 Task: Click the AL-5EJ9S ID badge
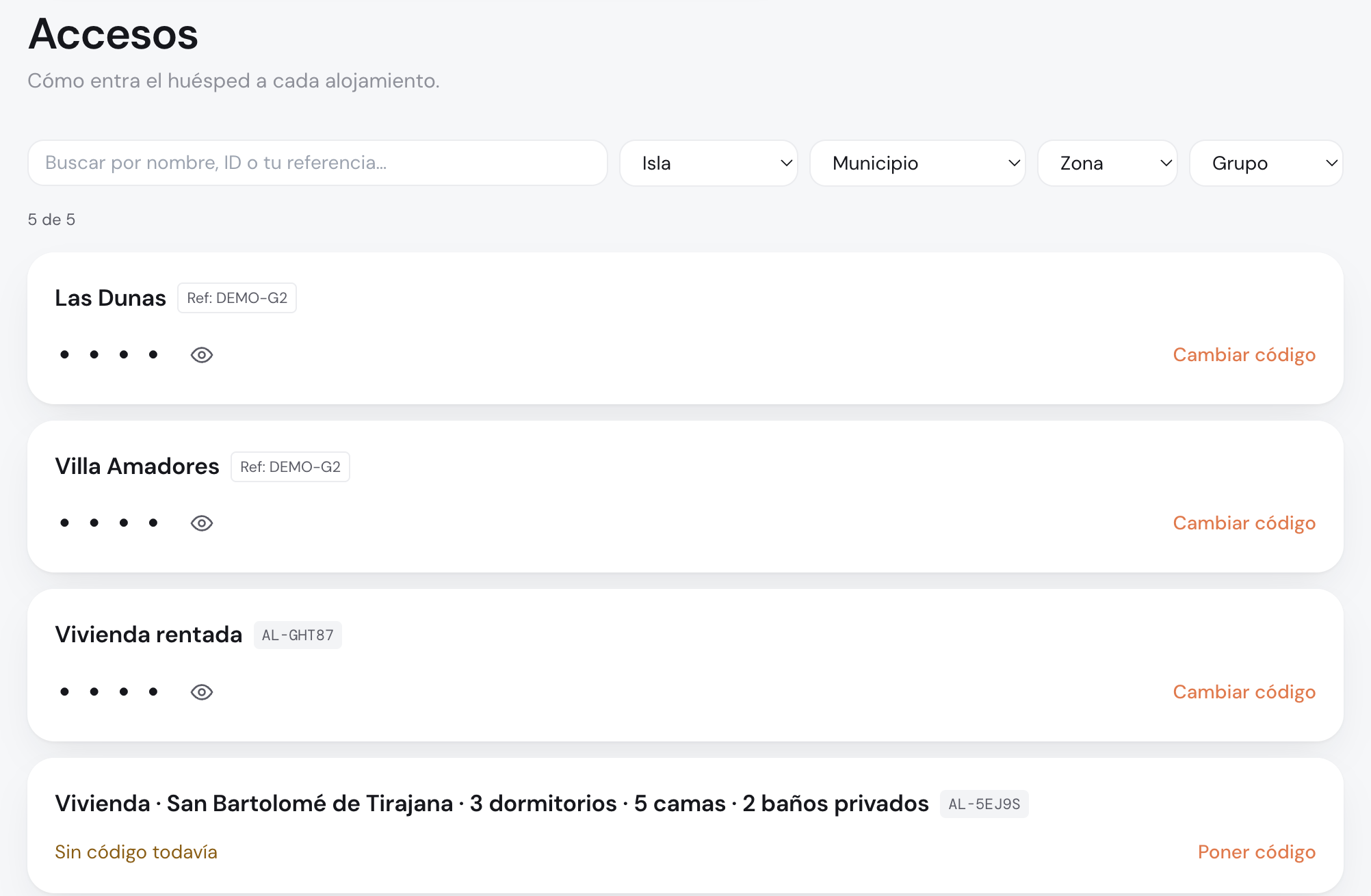(x=984, y=804)
